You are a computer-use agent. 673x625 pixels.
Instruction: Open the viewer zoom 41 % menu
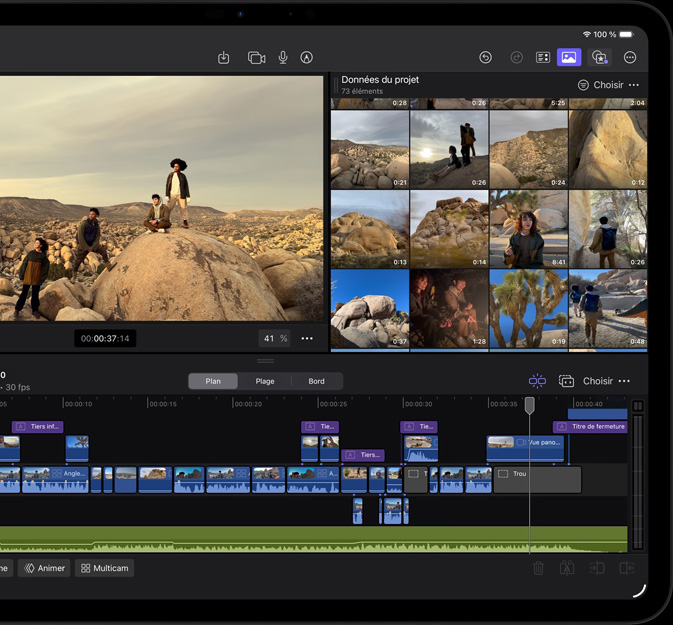click(275, 339)
